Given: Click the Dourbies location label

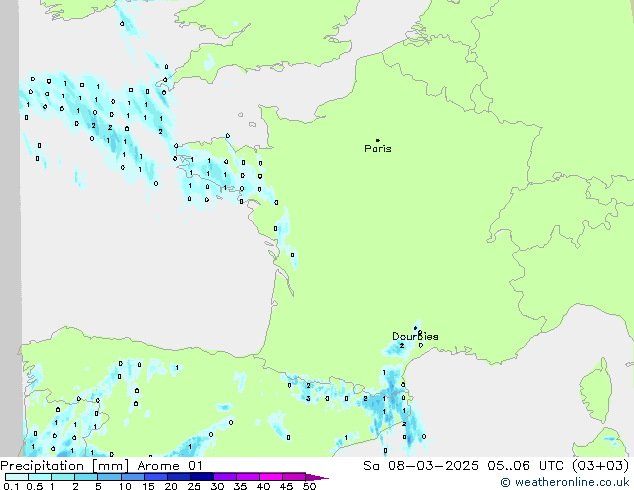Looking at the screenshot, I should click(x=415, y=336).
